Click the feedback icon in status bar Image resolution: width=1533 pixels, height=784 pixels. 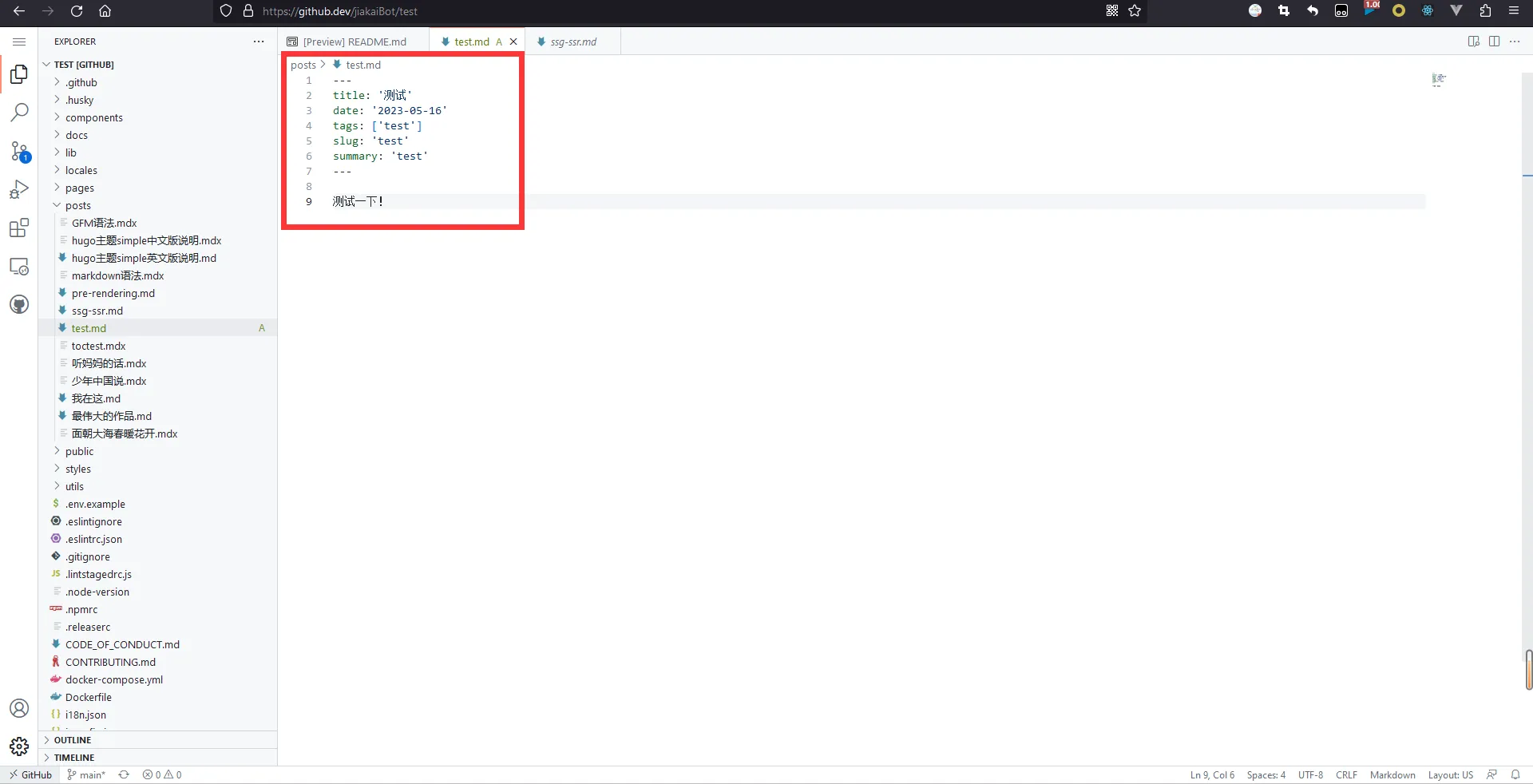pyautogui.click(x=1491, y=774)
